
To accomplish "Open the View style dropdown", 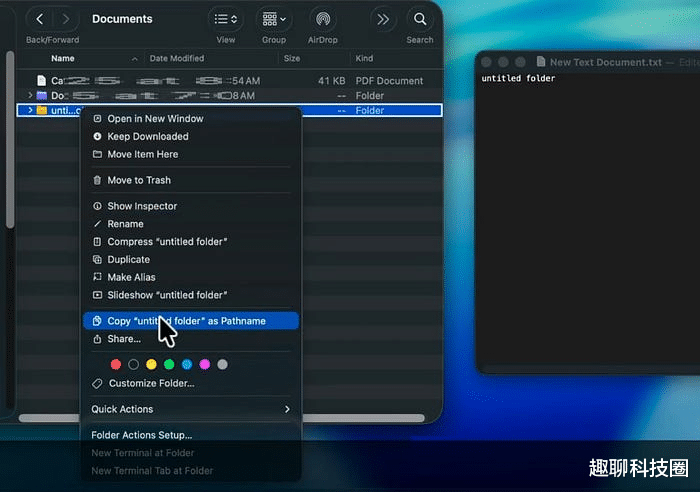I will click(x=226, y=19).
